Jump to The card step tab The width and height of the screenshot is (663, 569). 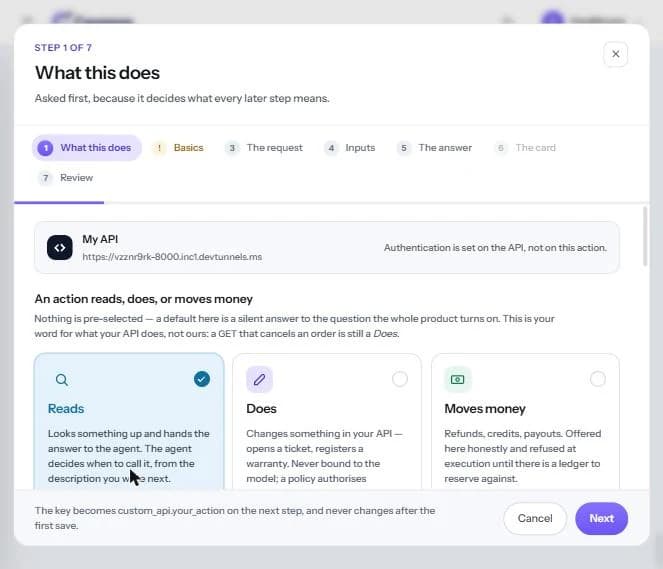[x=525, y=148]
